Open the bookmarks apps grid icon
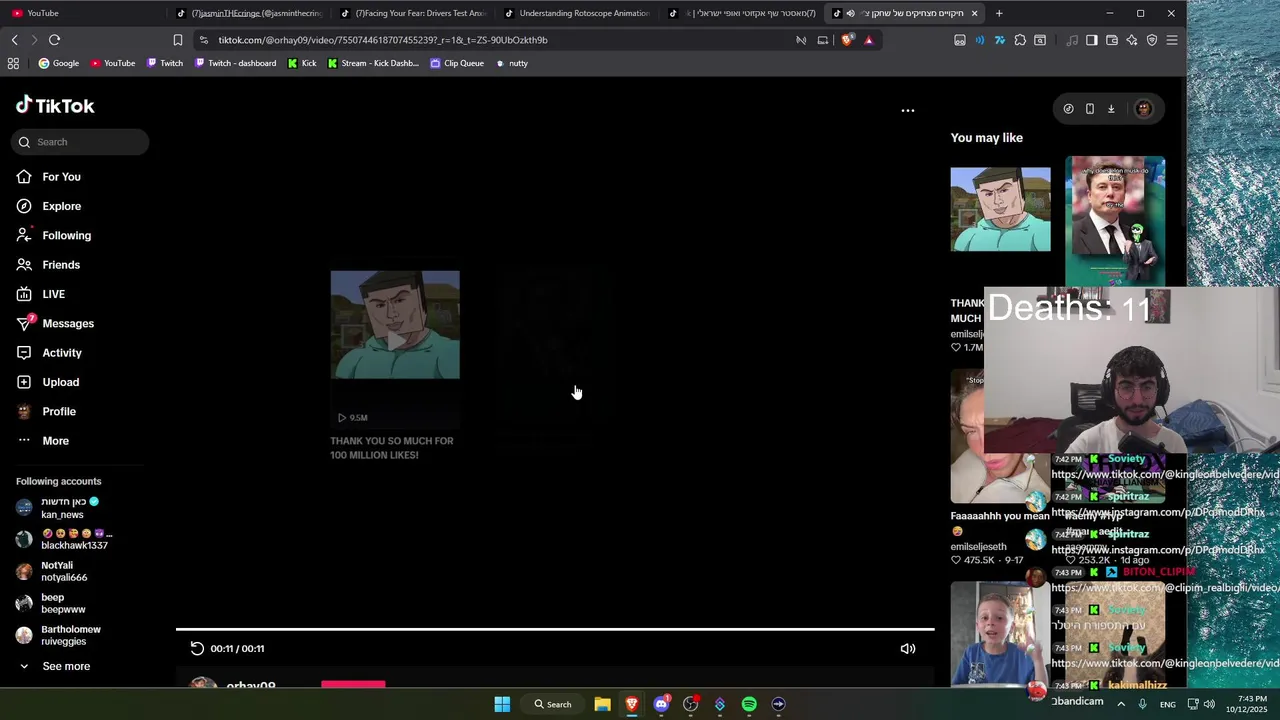This screenshot has height=720, width=1280. click(x=13, y=63)
